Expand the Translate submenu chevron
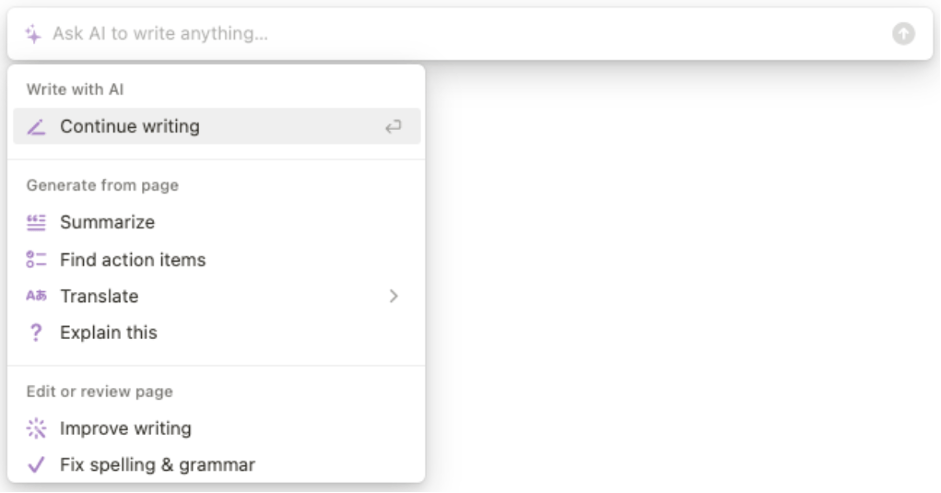The width and height of the screenshot is (941, 493). [394, 296]
